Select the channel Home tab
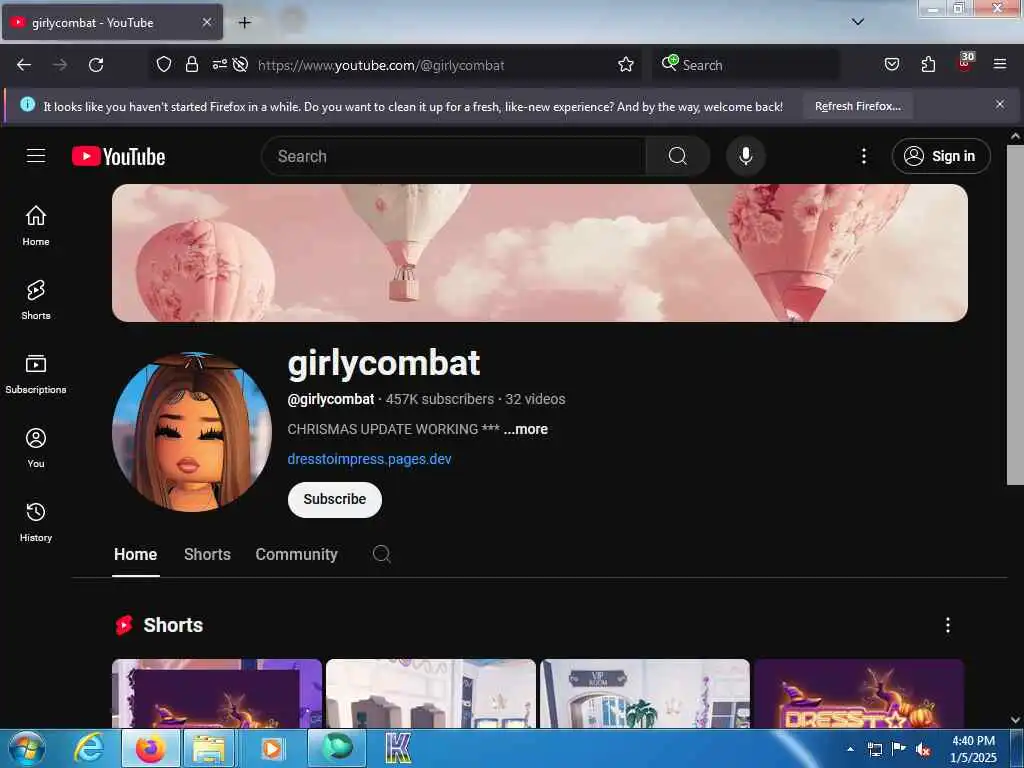Image resolution: width=1024 pixels, height=768 pixels. click(x=135, y=554)
